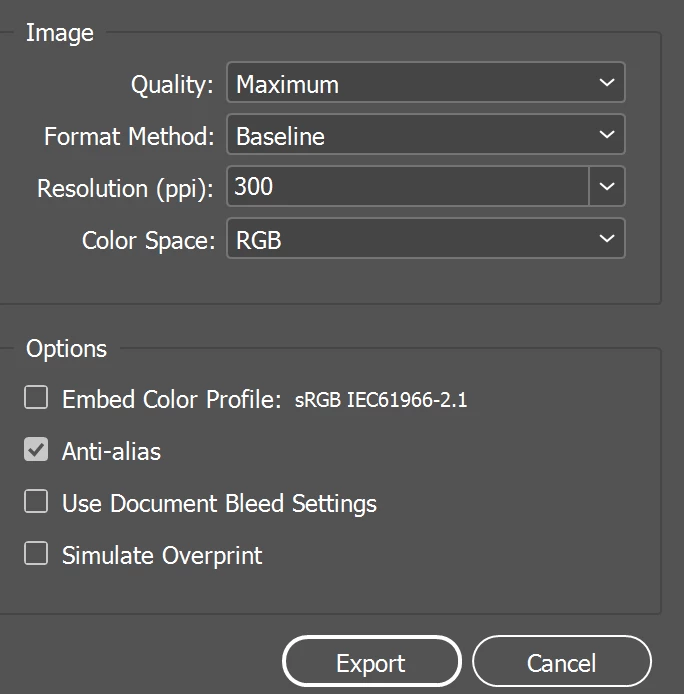The height and width of the screenshot is (694, 684).
Task: Disable the Anti-alias checkbox
Action: (36, 451)
